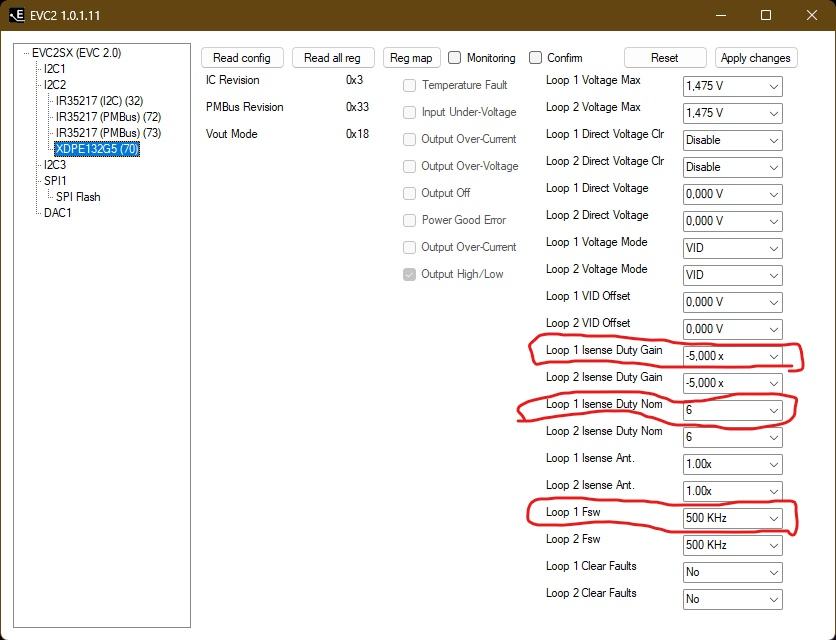Click the Reset button
Screen dimensions: 836x640
click(665, 58)
